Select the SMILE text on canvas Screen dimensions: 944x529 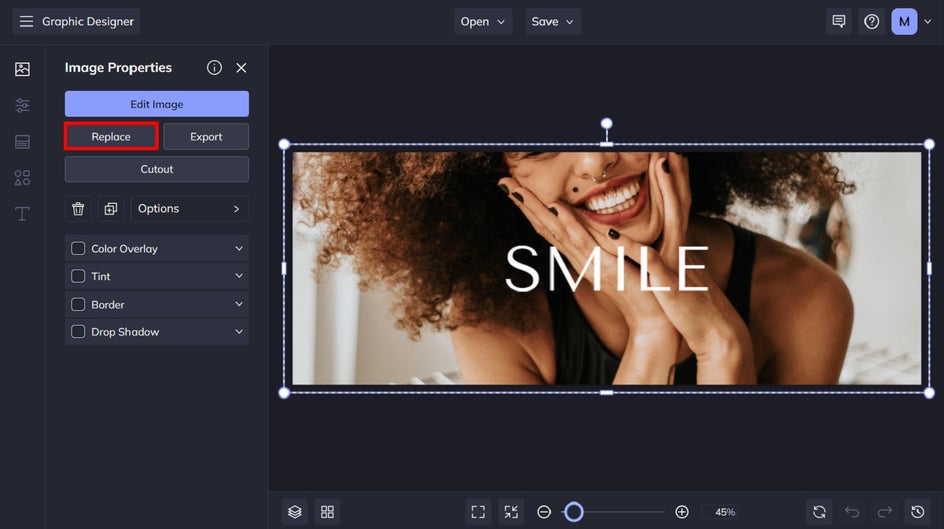607,268
